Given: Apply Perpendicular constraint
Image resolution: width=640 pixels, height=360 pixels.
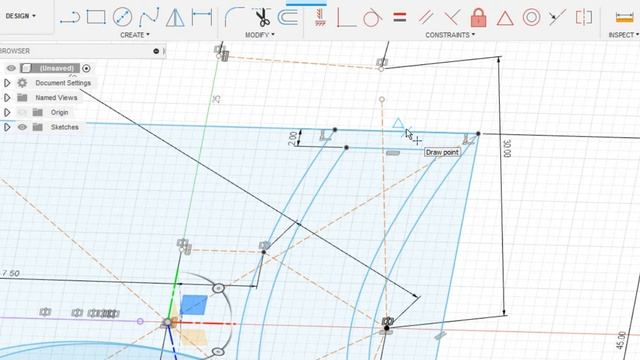Looking at the screenshot, I should (x=452, y=18).
